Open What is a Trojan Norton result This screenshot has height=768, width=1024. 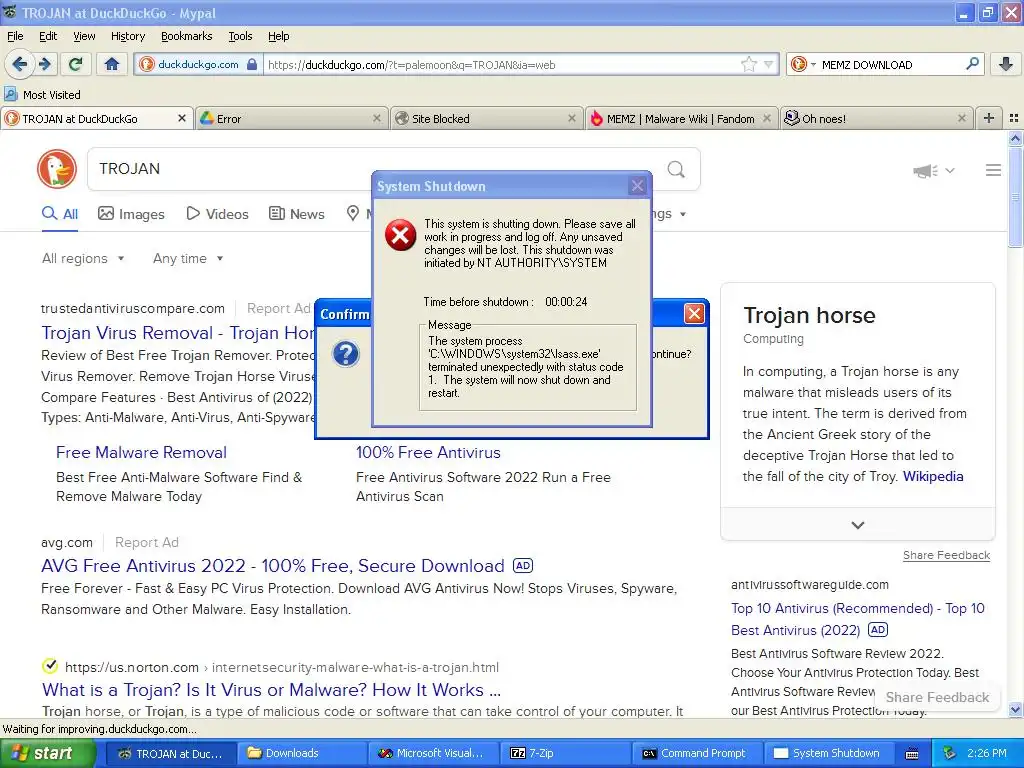click(x=271, y=690)
